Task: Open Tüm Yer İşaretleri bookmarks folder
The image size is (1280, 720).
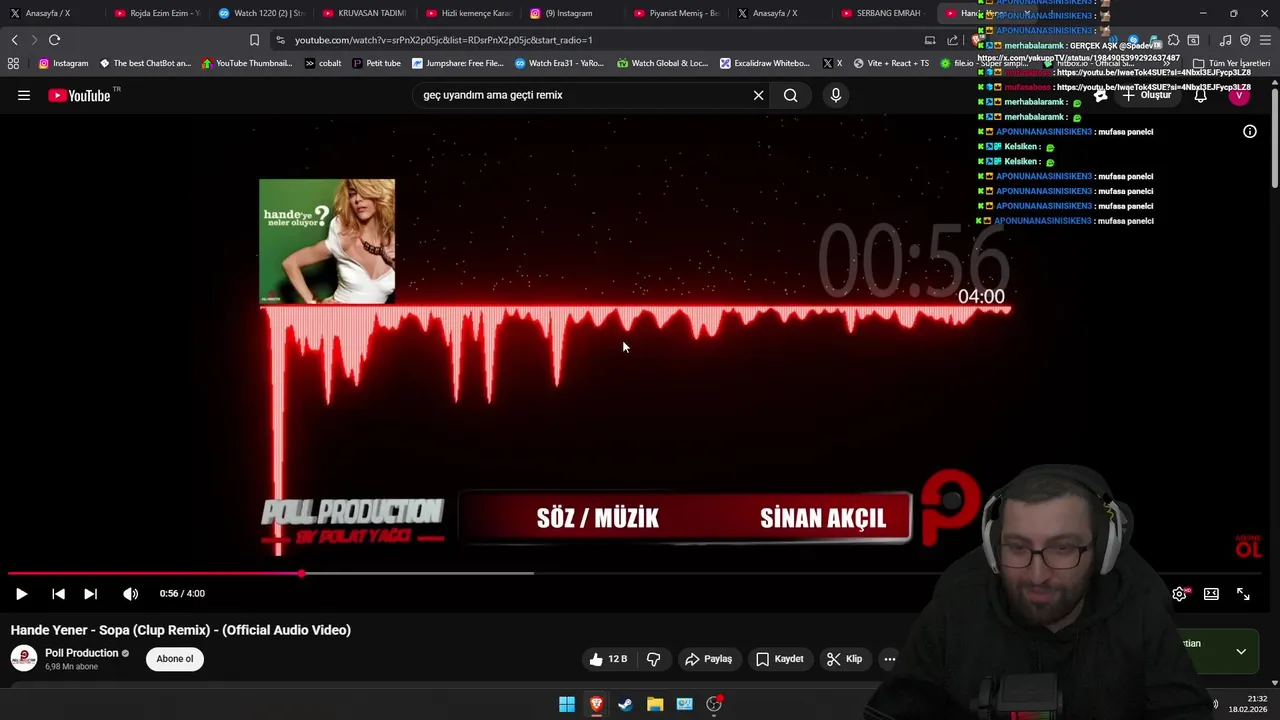Action: (x=1231, y=63)
